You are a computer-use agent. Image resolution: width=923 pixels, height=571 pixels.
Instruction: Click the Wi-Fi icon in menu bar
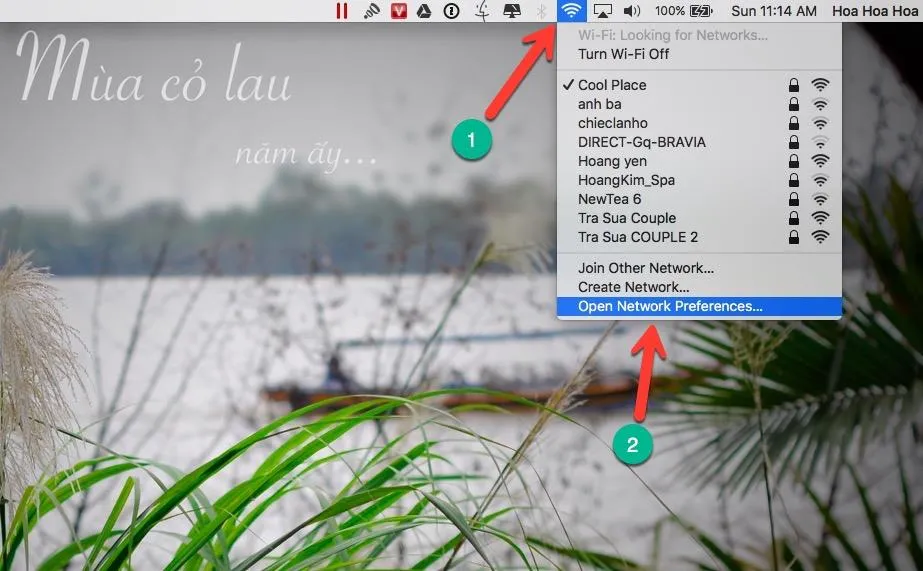click(x=571, y=11)
